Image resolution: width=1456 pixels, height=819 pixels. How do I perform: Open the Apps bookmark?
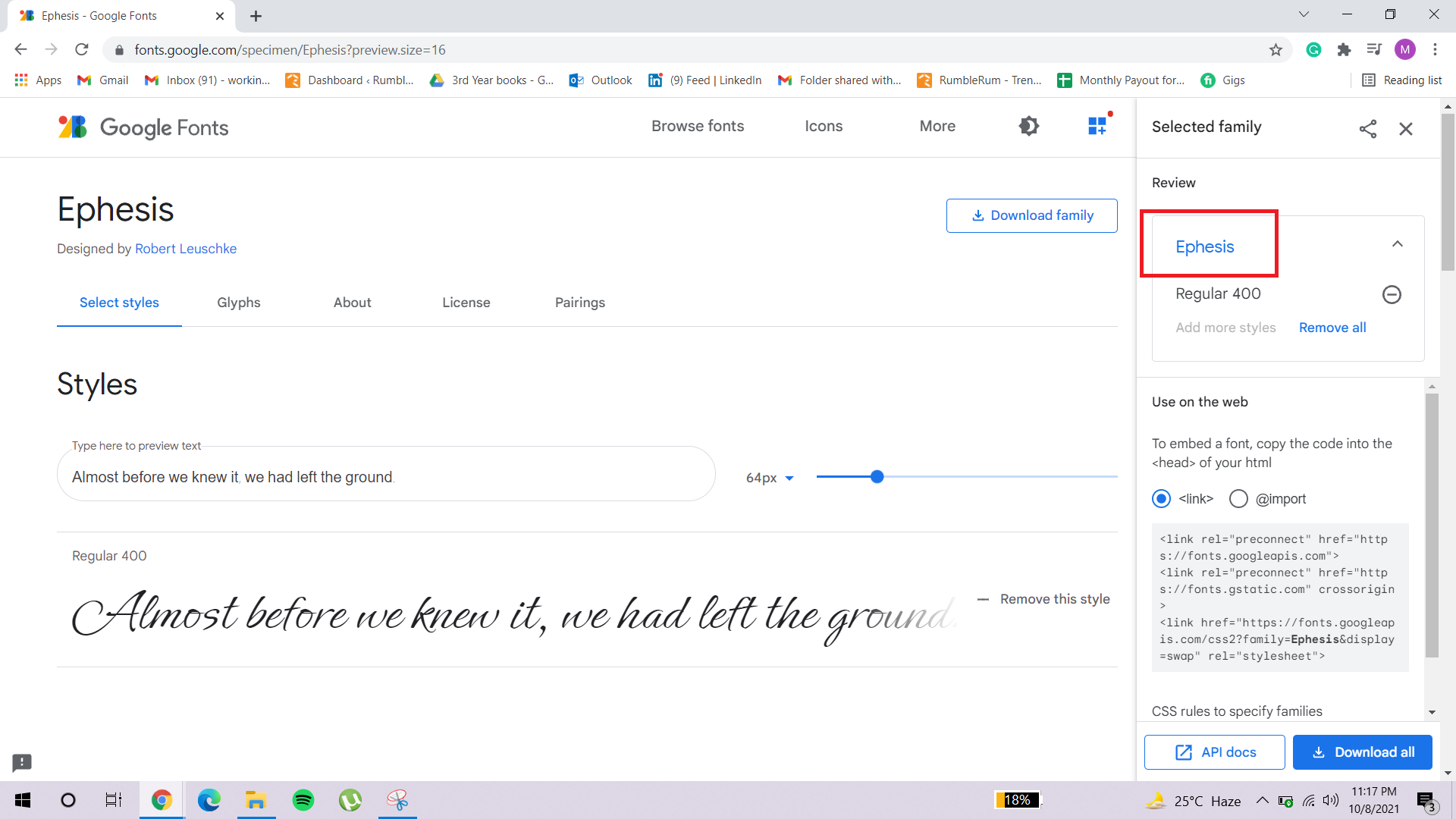click(x=38, y=80)
